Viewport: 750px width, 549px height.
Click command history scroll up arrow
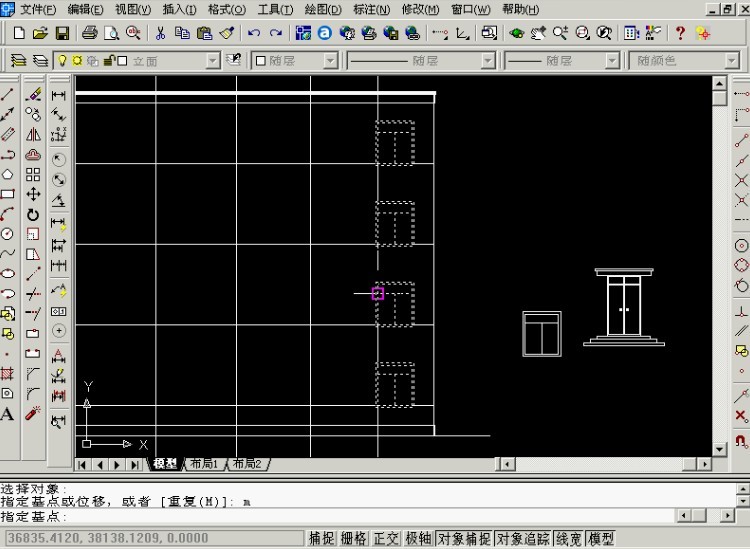coord(743,489)
